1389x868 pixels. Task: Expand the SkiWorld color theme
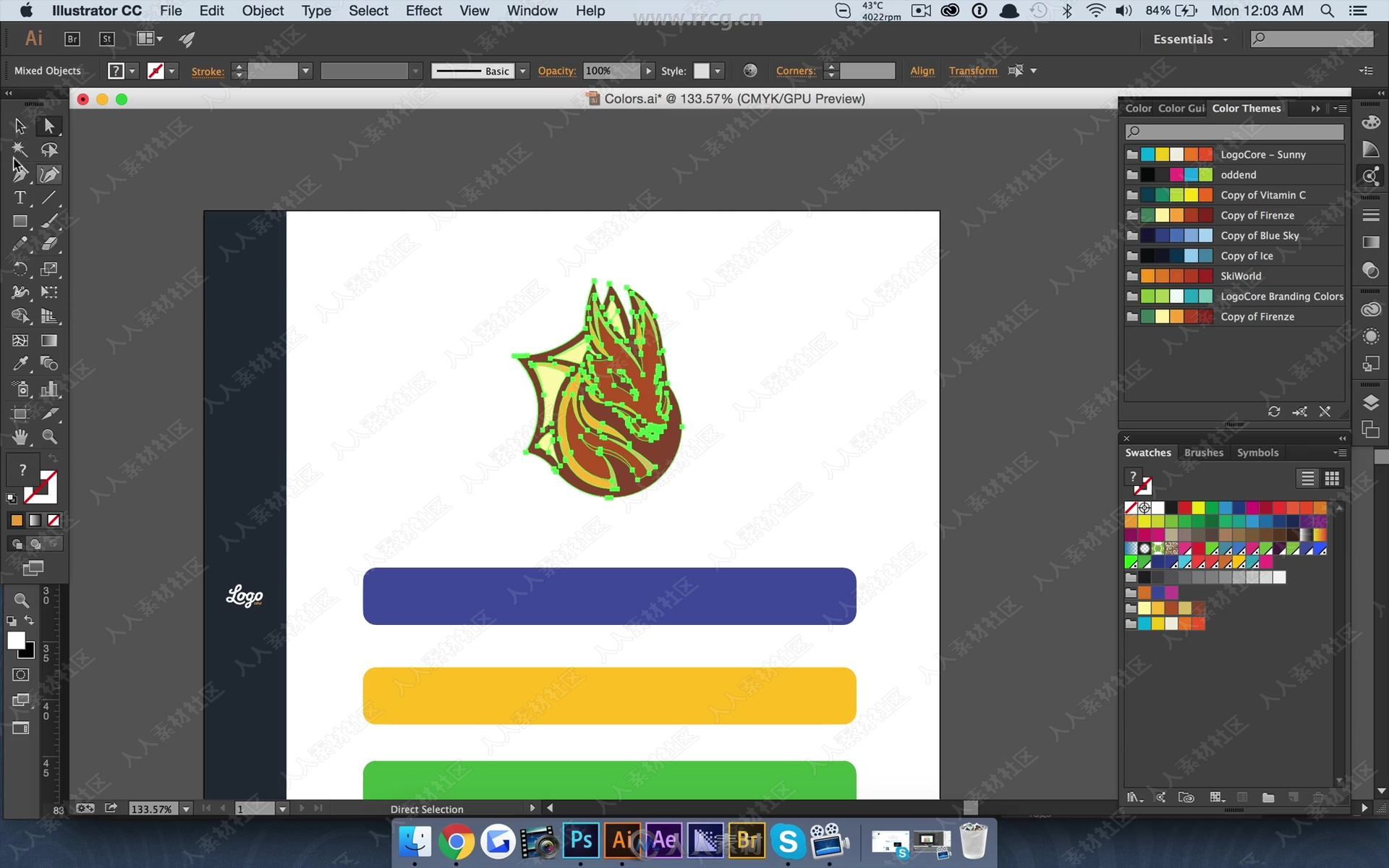coord(1131,276)
